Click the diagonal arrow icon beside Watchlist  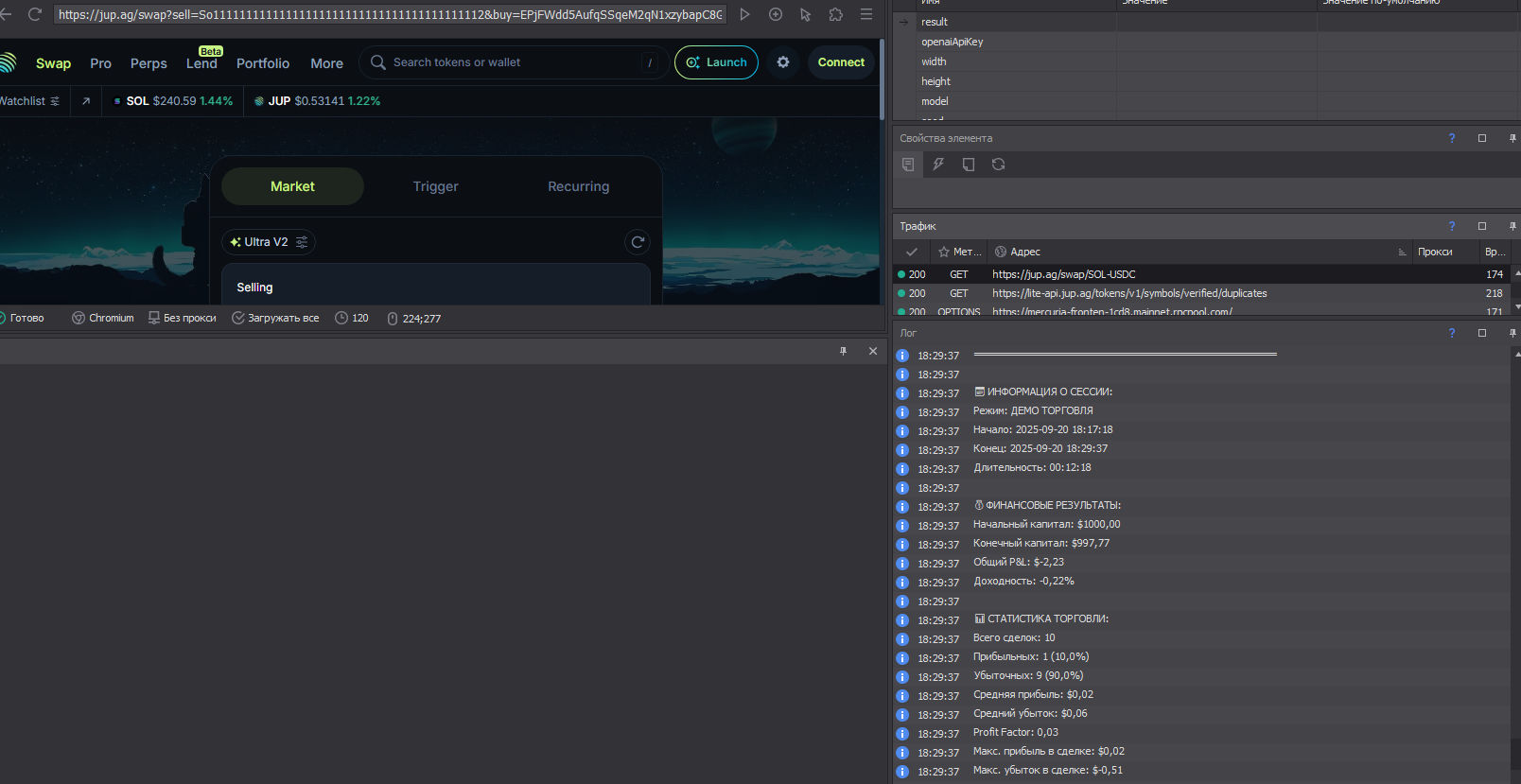[x=86, y=101]
